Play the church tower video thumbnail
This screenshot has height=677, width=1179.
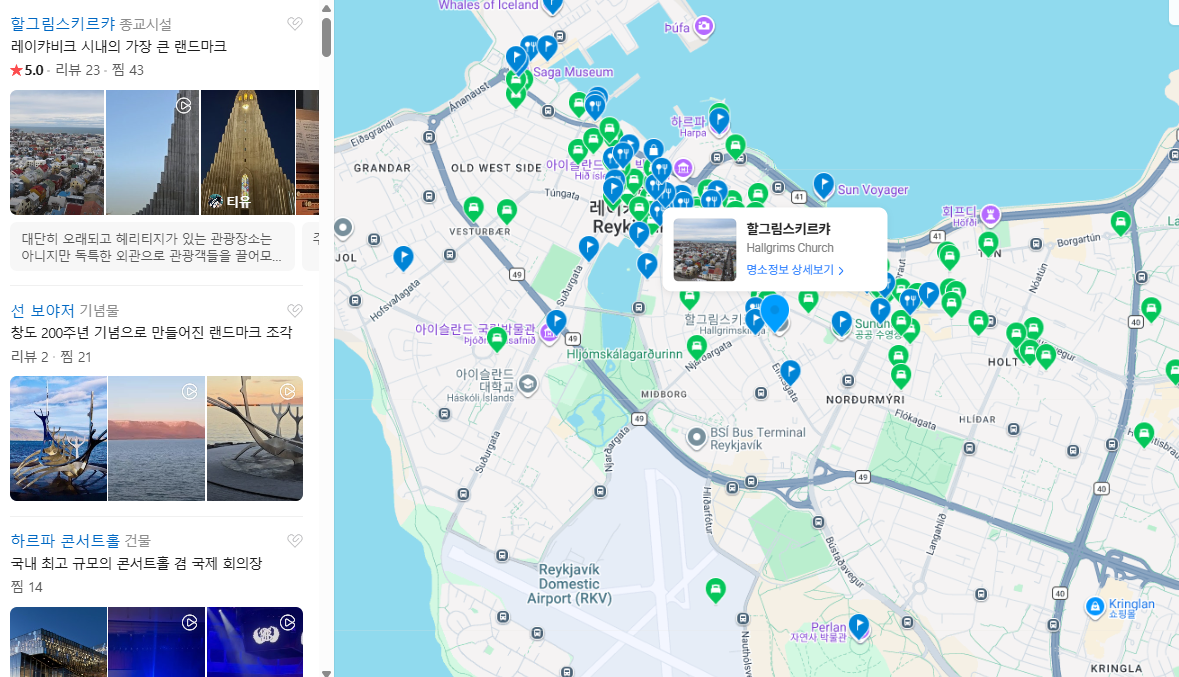(x=153, y=153)
